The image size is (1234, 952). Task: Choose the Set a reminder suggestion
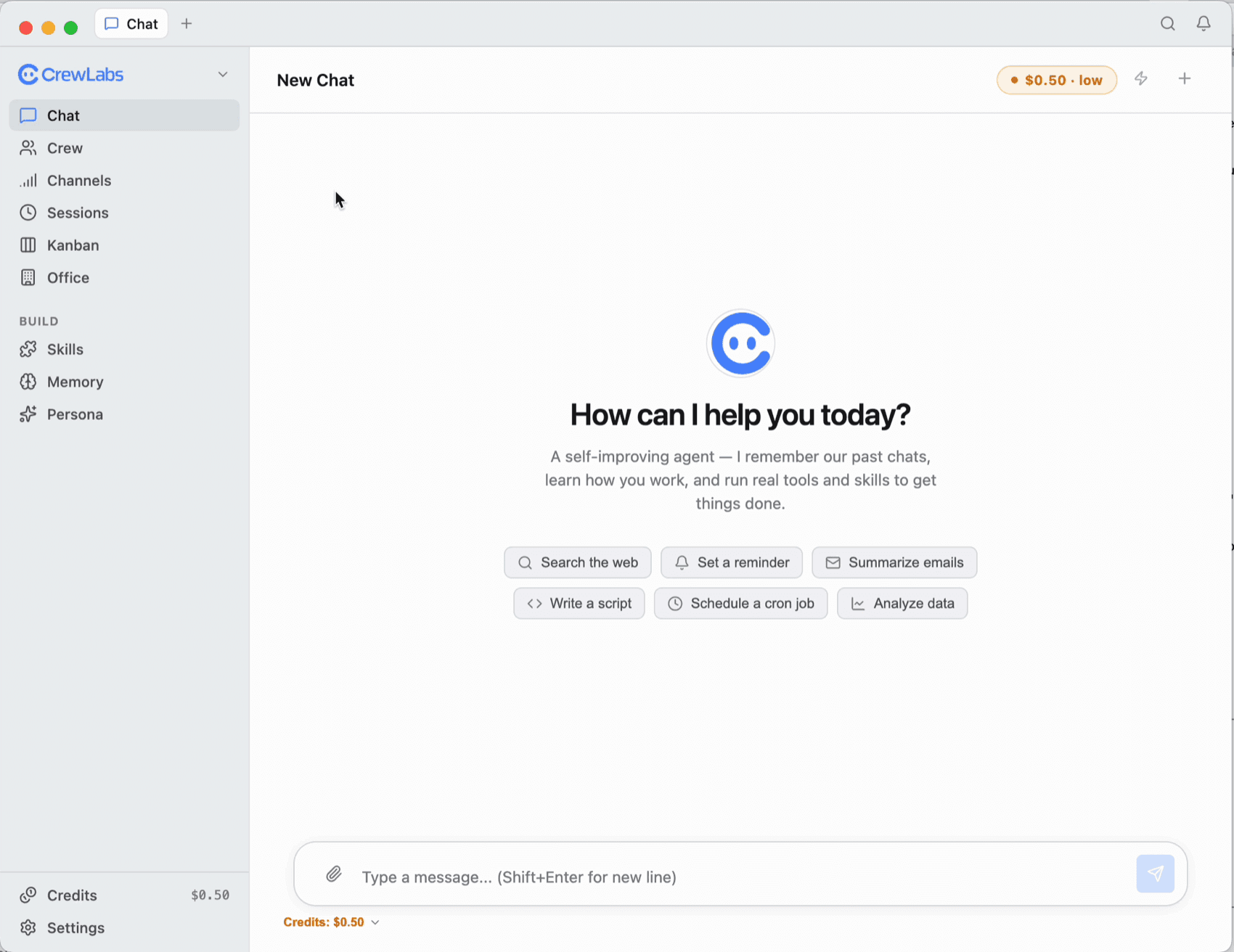(x=732, y=562)
